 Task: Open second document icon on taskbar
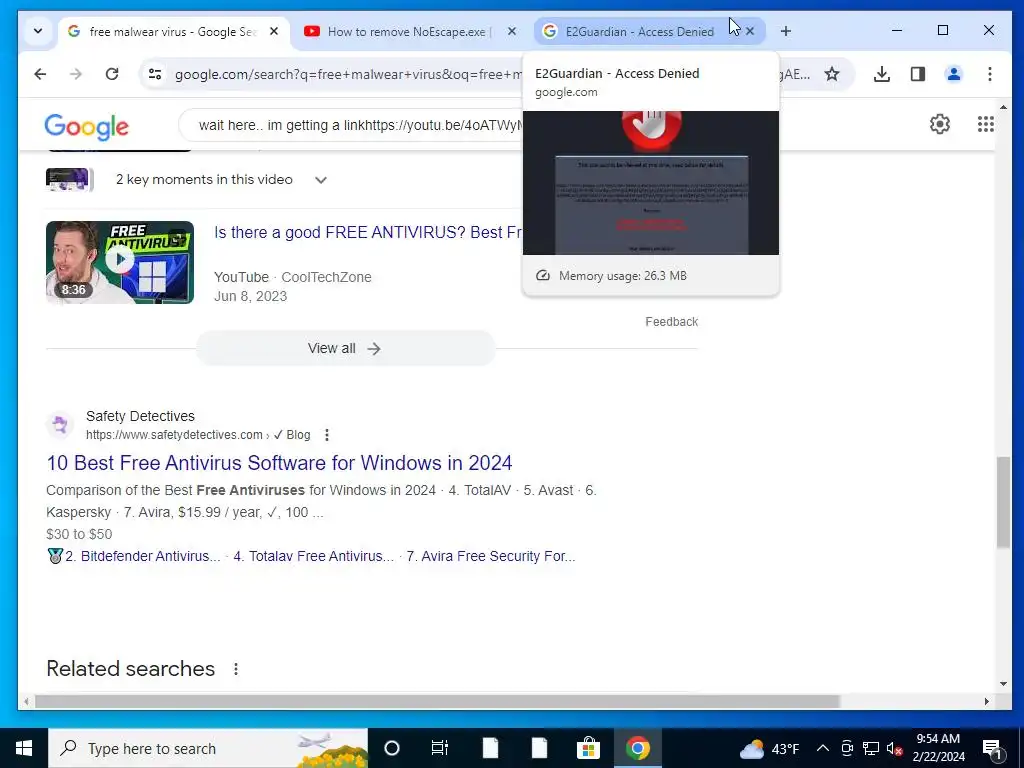click(x=539, y=748)
